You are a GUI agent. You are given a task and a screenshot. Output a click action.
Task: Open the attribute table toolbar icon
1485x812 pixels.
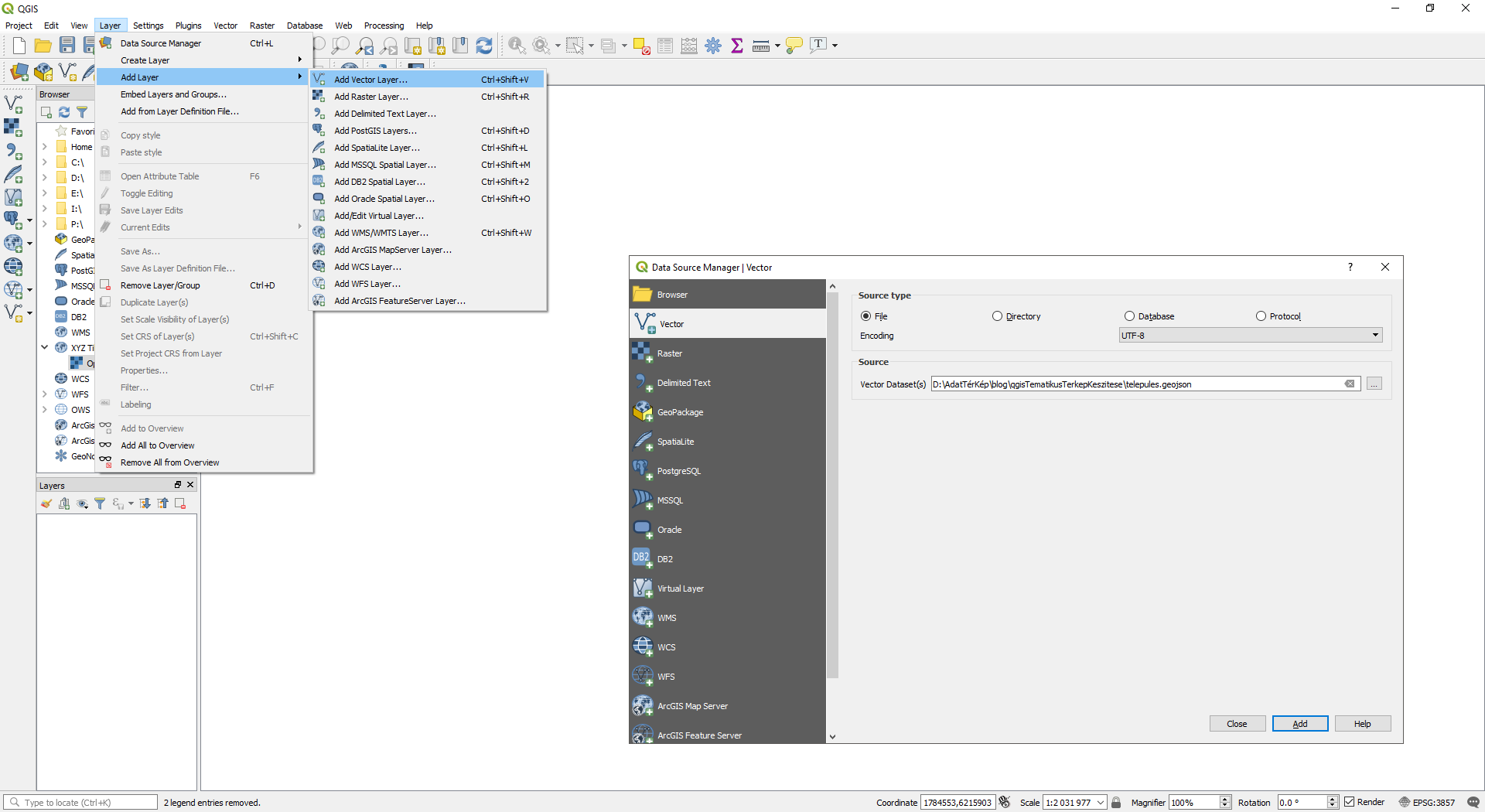pyautogui.click(x=664, y=46)
